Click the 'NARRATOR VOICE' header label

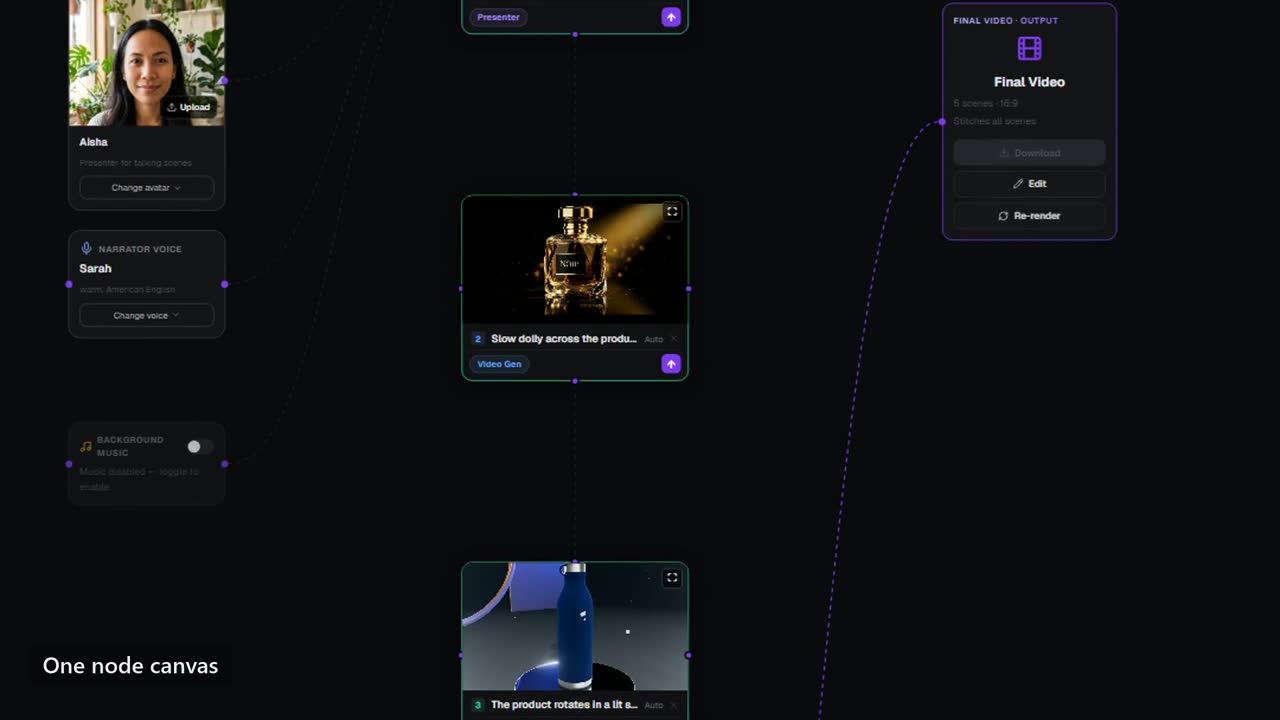(140, 249)
